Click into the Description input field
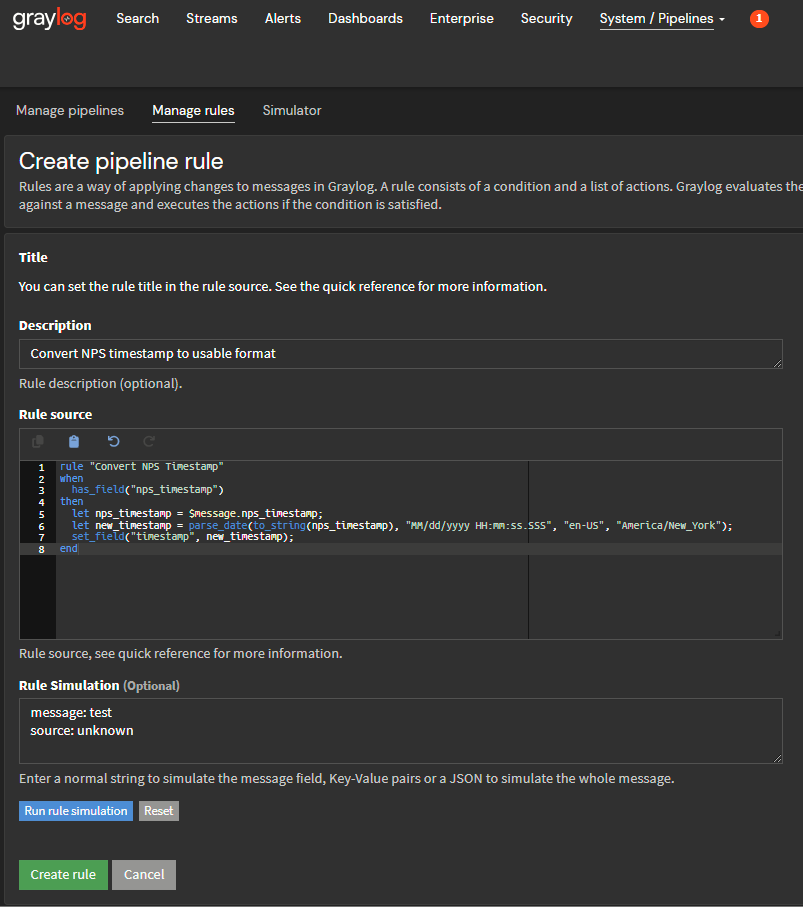803x907 pixels. (400, 354)
